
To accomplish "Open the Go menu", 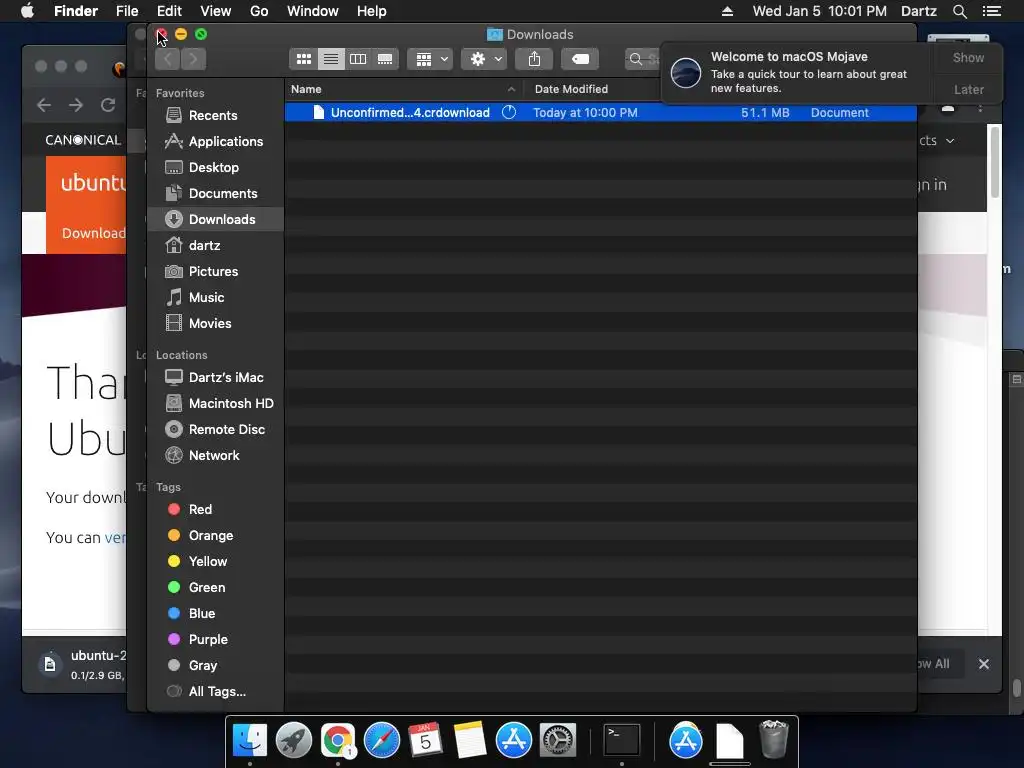I will click(x=259, y=11).
